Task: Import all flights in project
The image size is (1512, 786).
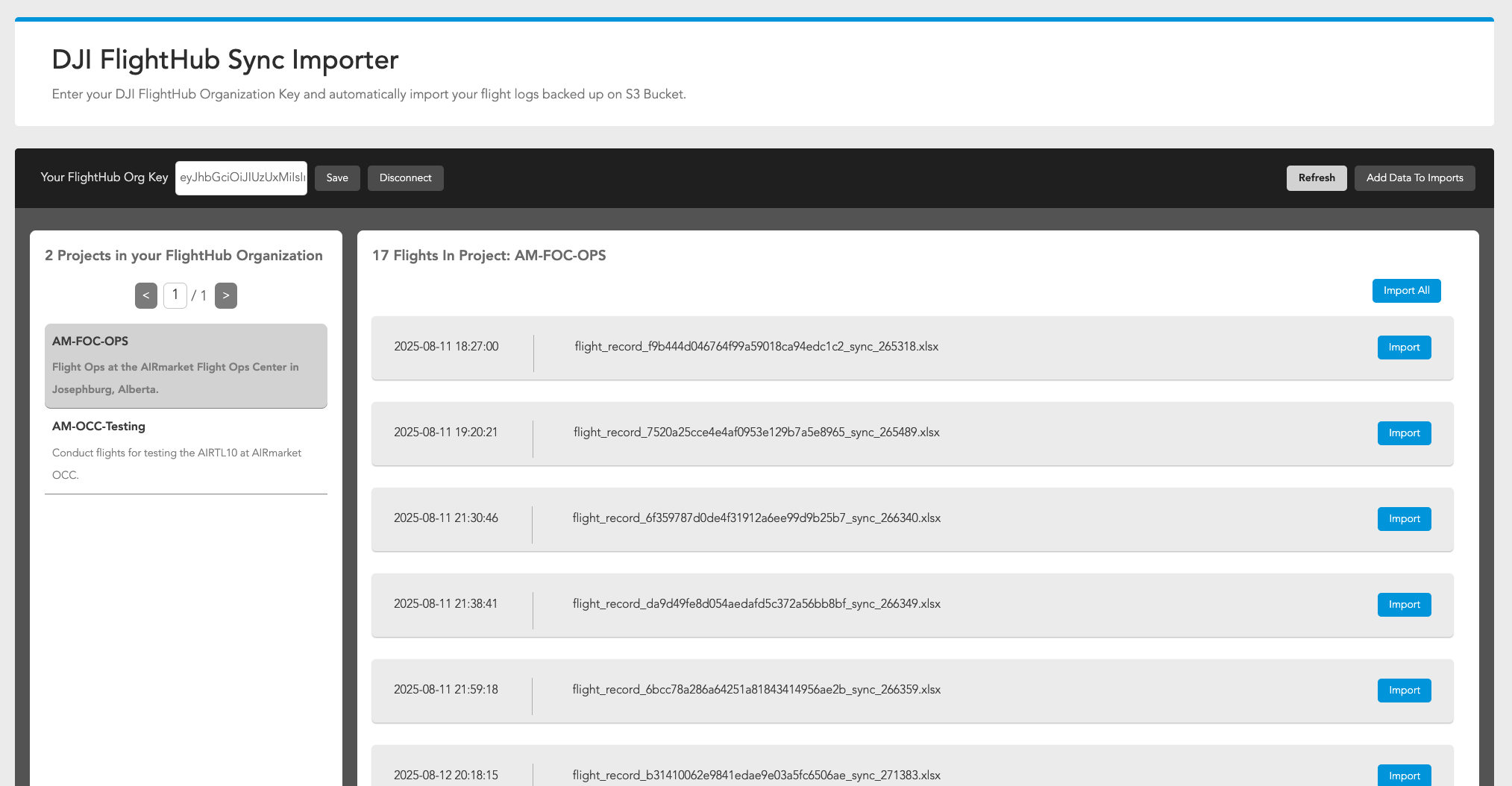Action: pos(1407,291)
